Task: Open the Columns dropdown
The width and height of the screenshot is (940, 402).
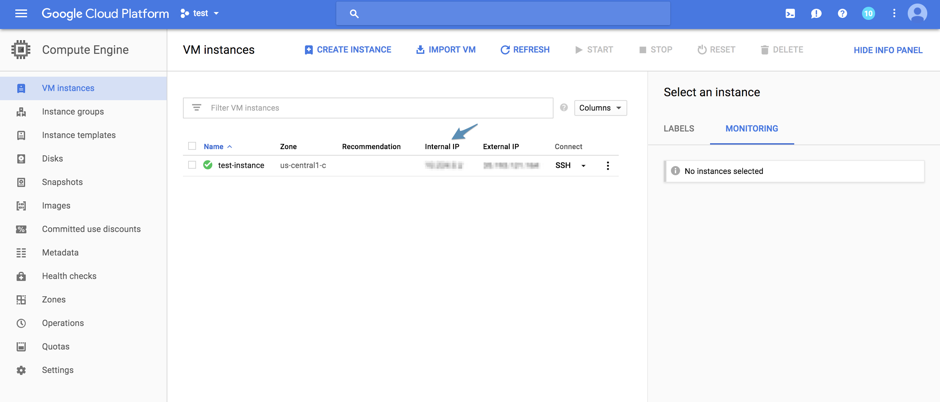Action: 600,108
